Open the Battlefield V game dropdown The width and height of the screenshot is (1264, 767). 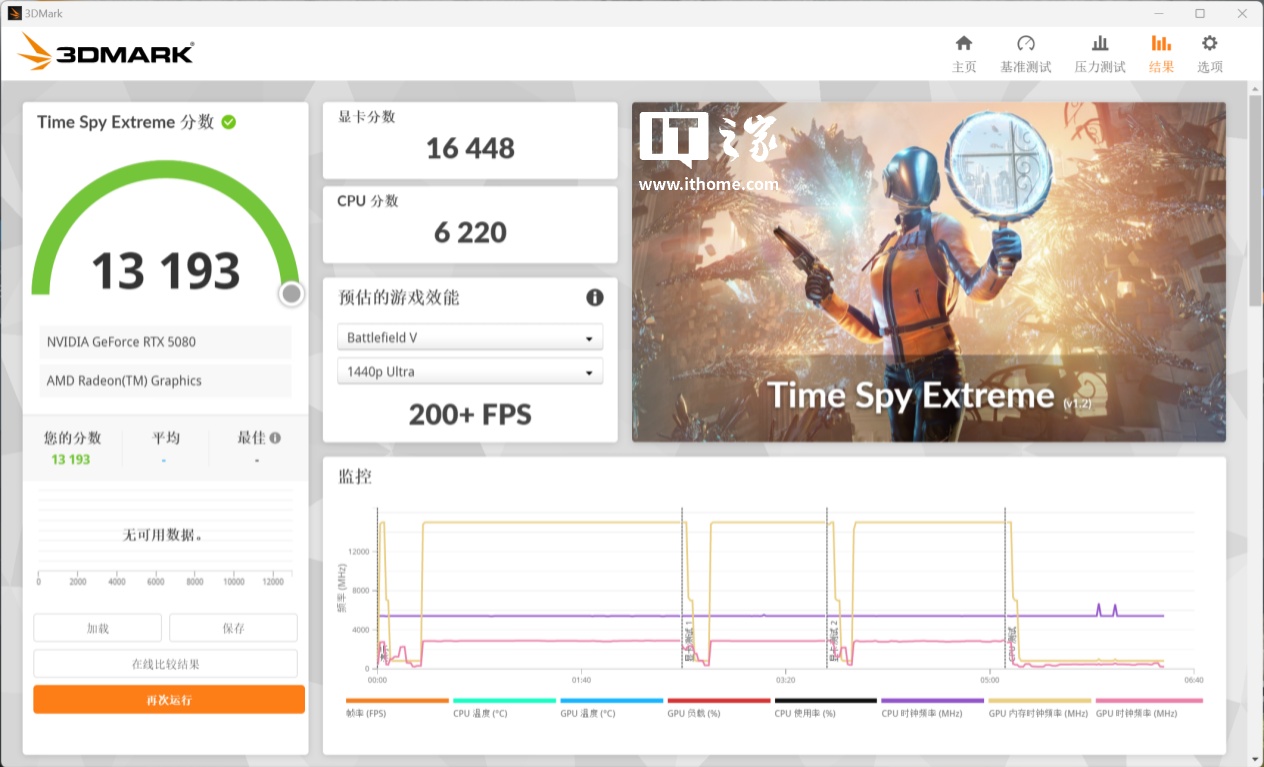coord(470,338)
